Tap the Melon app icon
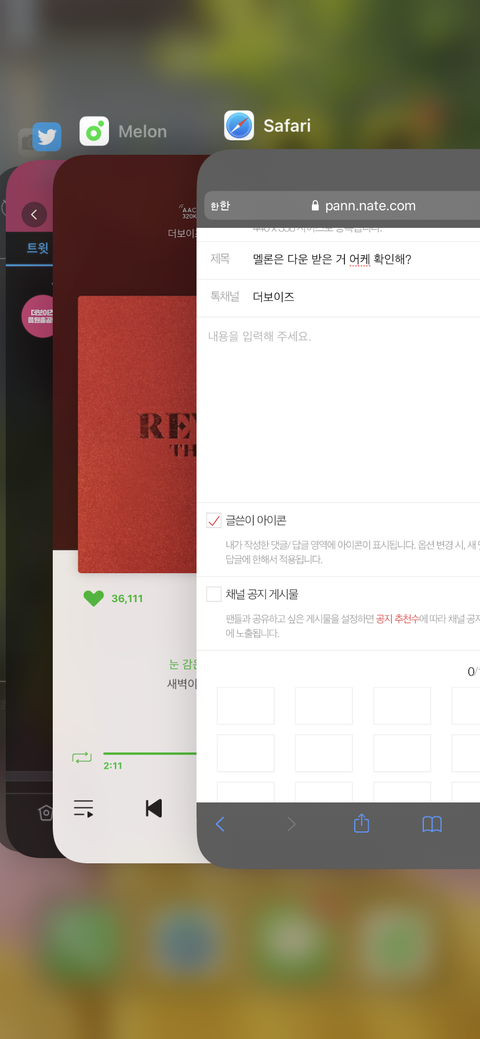This screenshot has height=1039, width=480. coord(94,131)
